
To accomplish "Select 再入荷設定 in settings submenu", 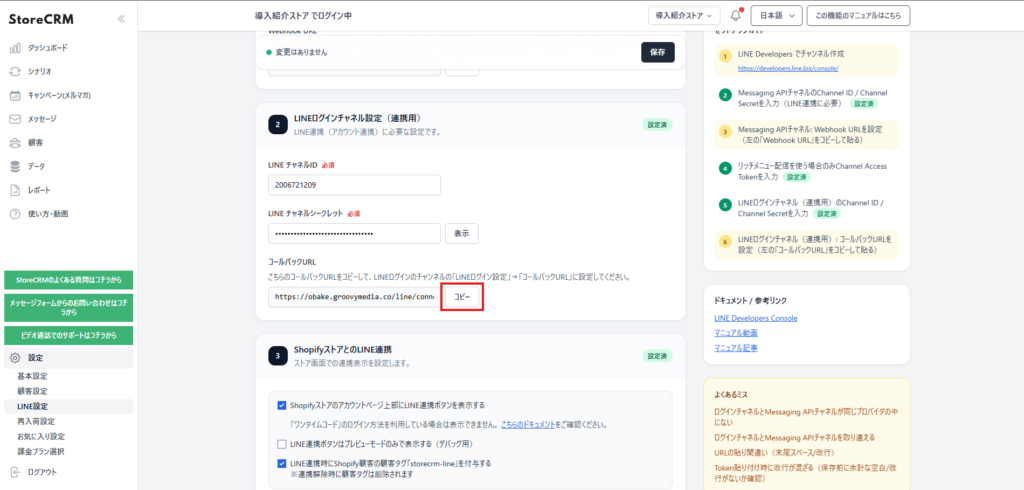I will (x=37, y=421).
